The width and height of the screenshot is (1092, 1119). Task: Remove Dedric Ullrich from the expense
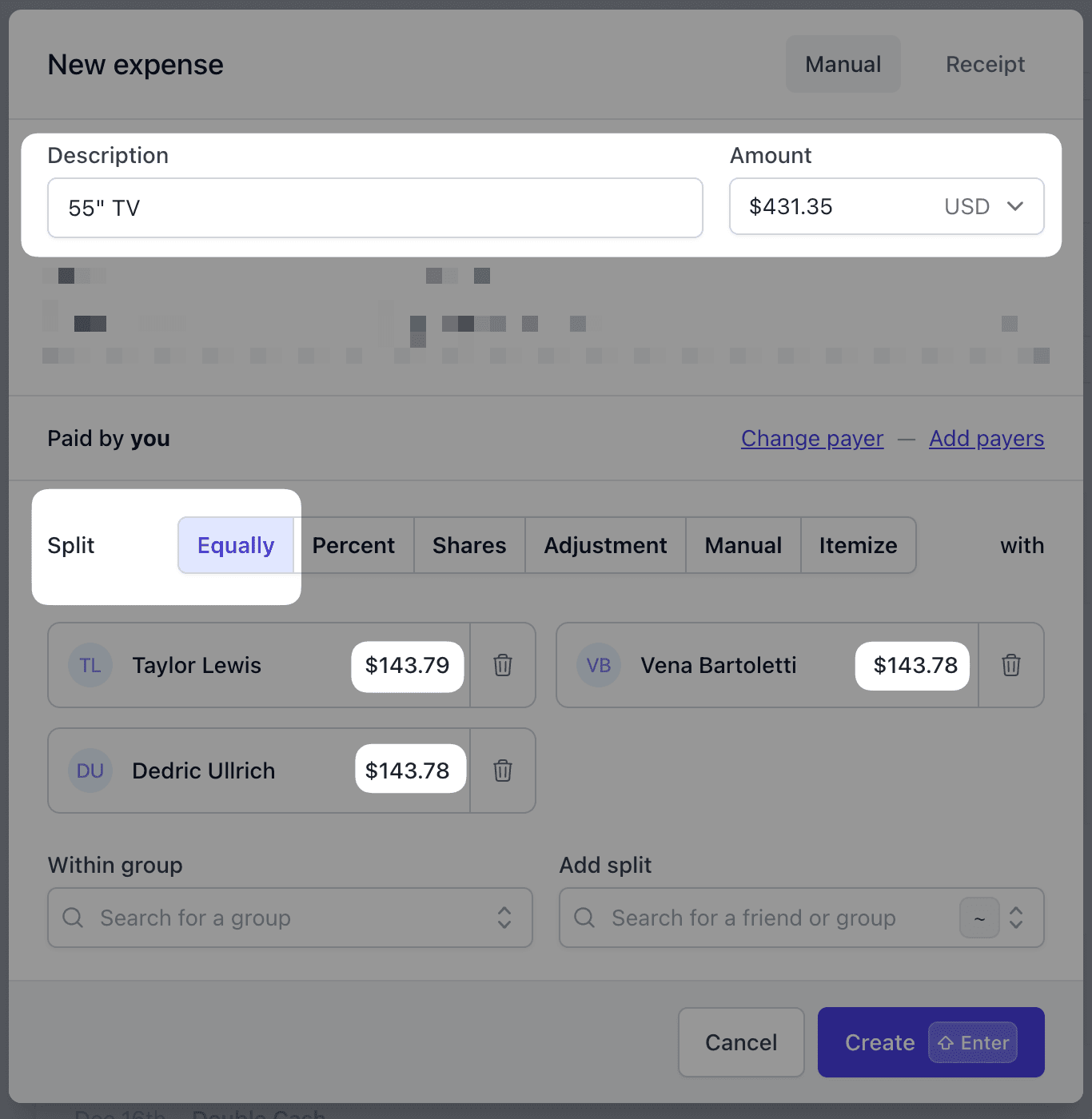502,771
